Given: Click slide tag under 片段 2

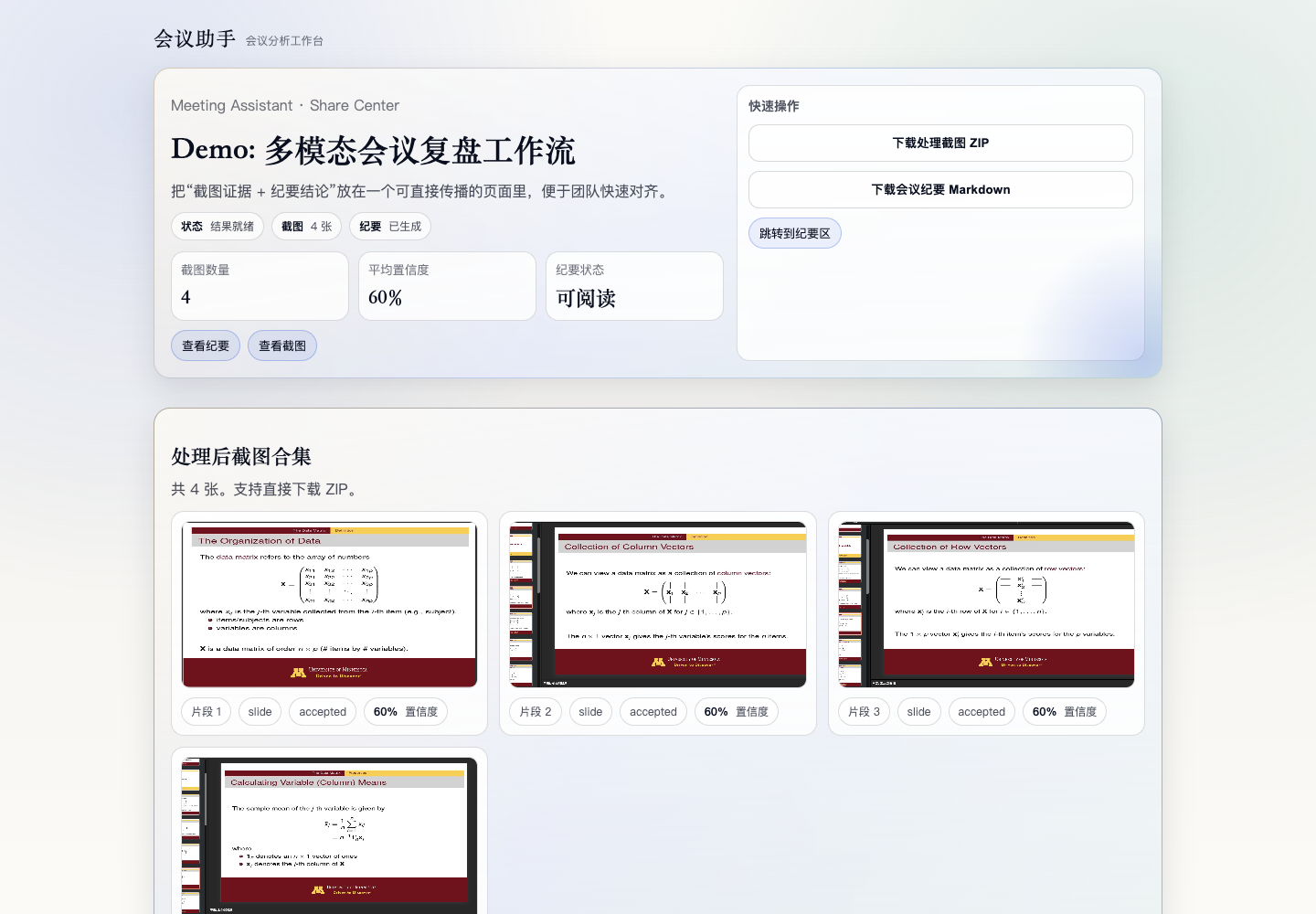Looking at the screenshot, I should [x=591, y=711].
